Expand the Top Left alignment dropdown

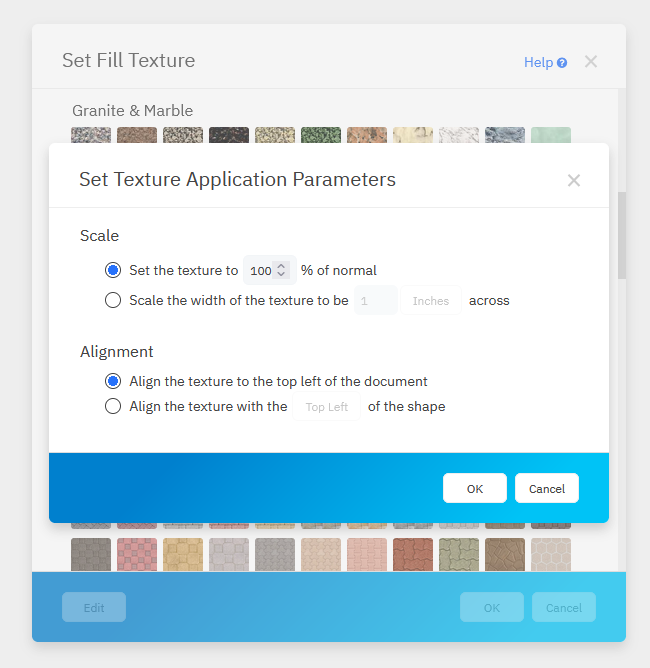327,407
